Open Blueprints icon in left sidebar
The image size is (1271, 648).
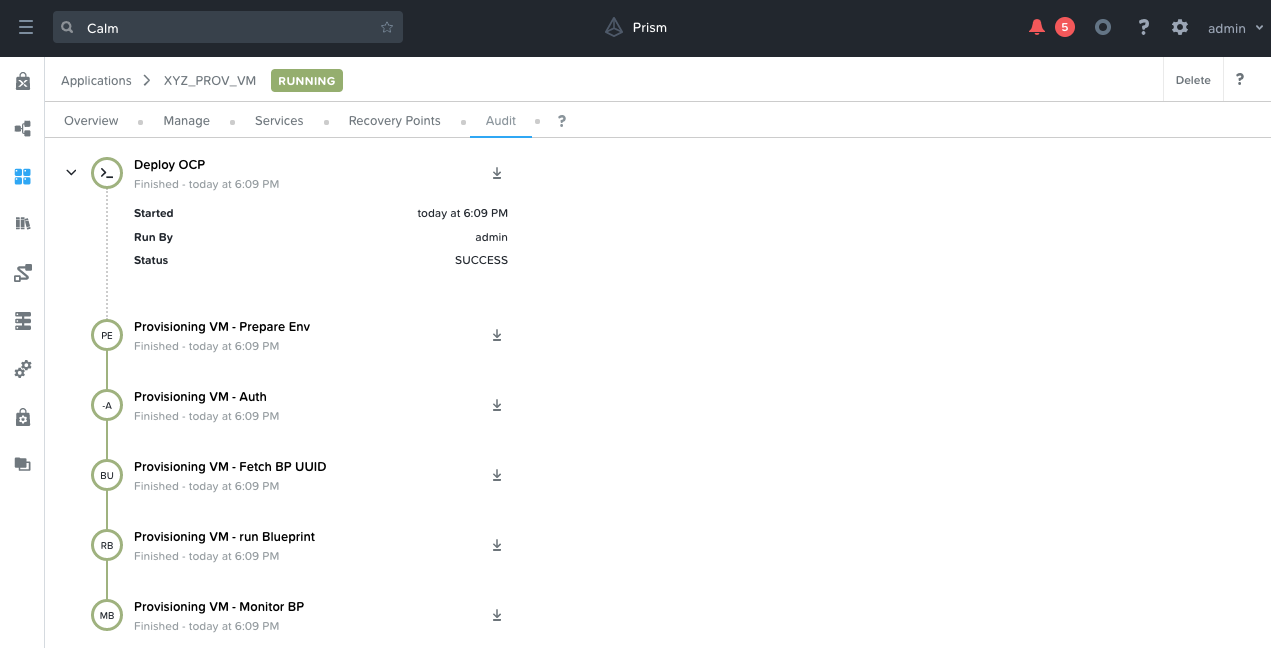(x=23, y=129)
